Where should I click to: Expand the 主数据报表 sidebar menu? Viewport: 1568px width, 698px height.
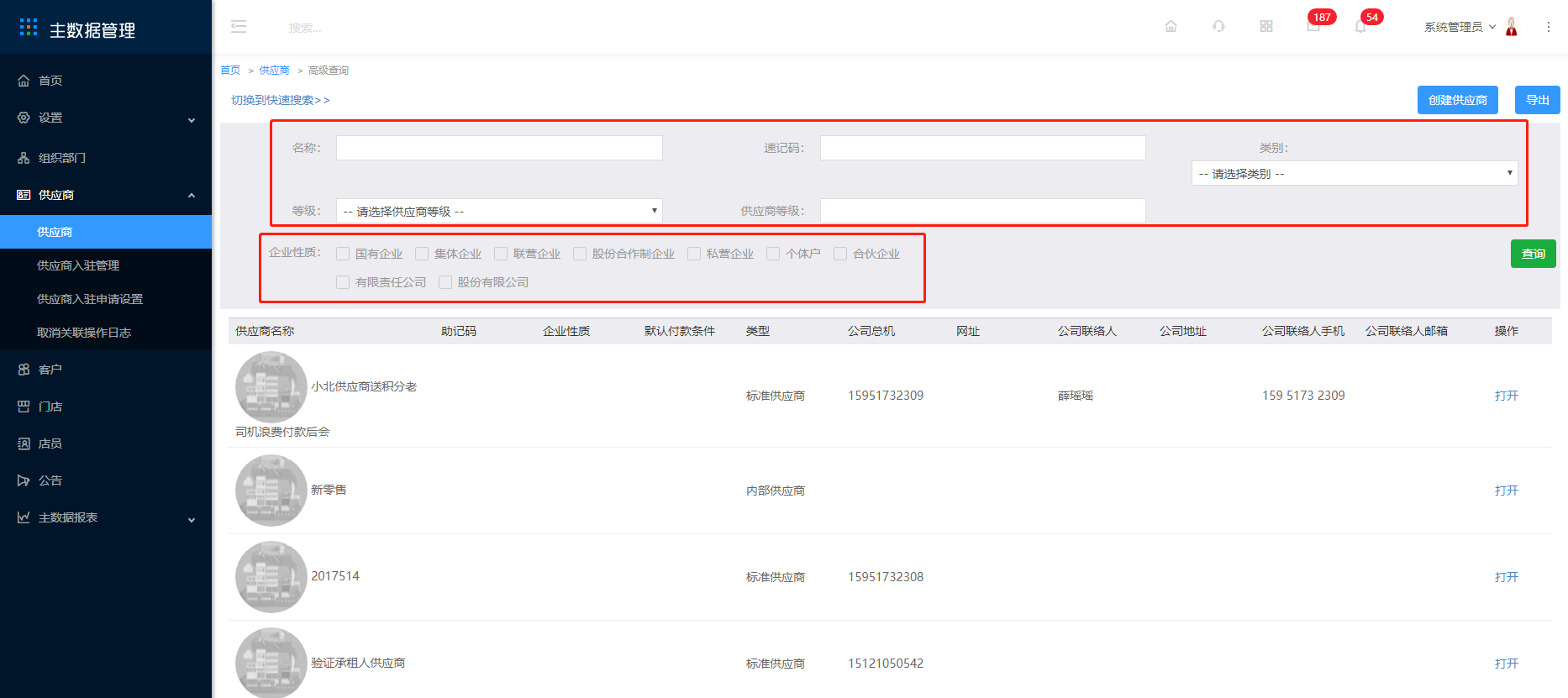tap(106, 517)
